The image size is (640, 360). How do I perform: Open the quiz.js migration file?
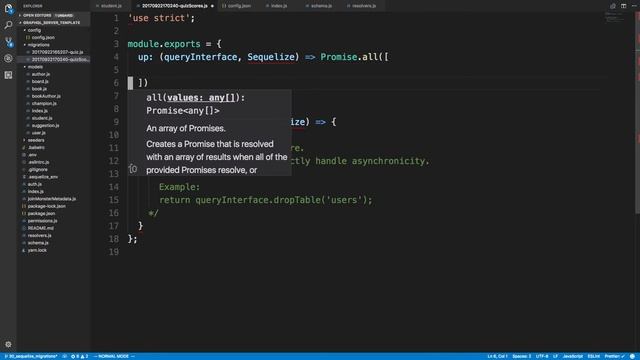click(x=57, y=52)
